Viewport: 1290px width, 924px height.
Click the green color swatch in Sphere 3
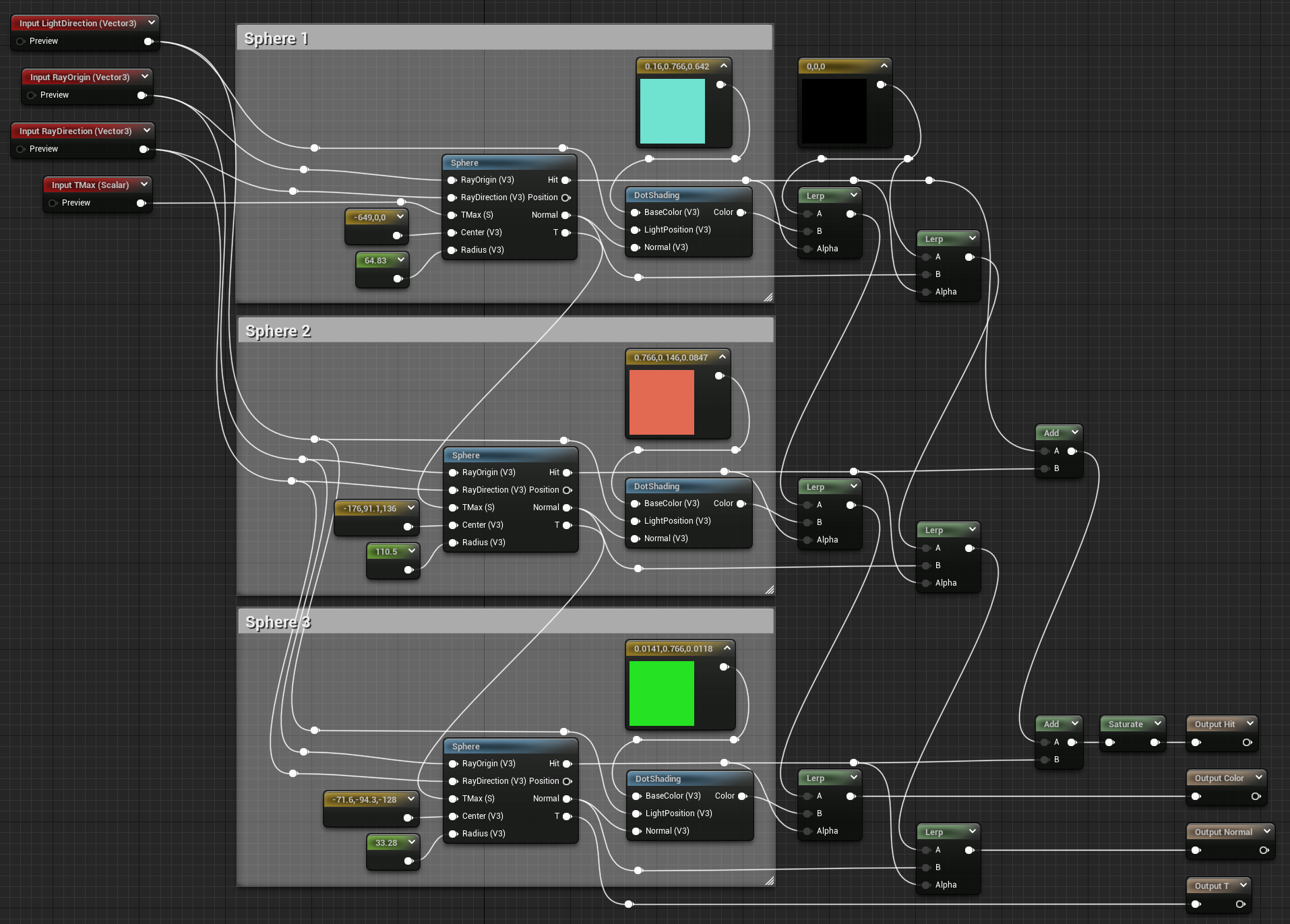[661, 694]
